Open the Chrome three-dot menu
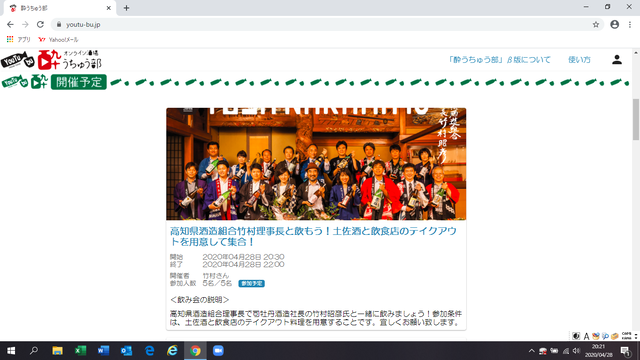 point(630,24)
